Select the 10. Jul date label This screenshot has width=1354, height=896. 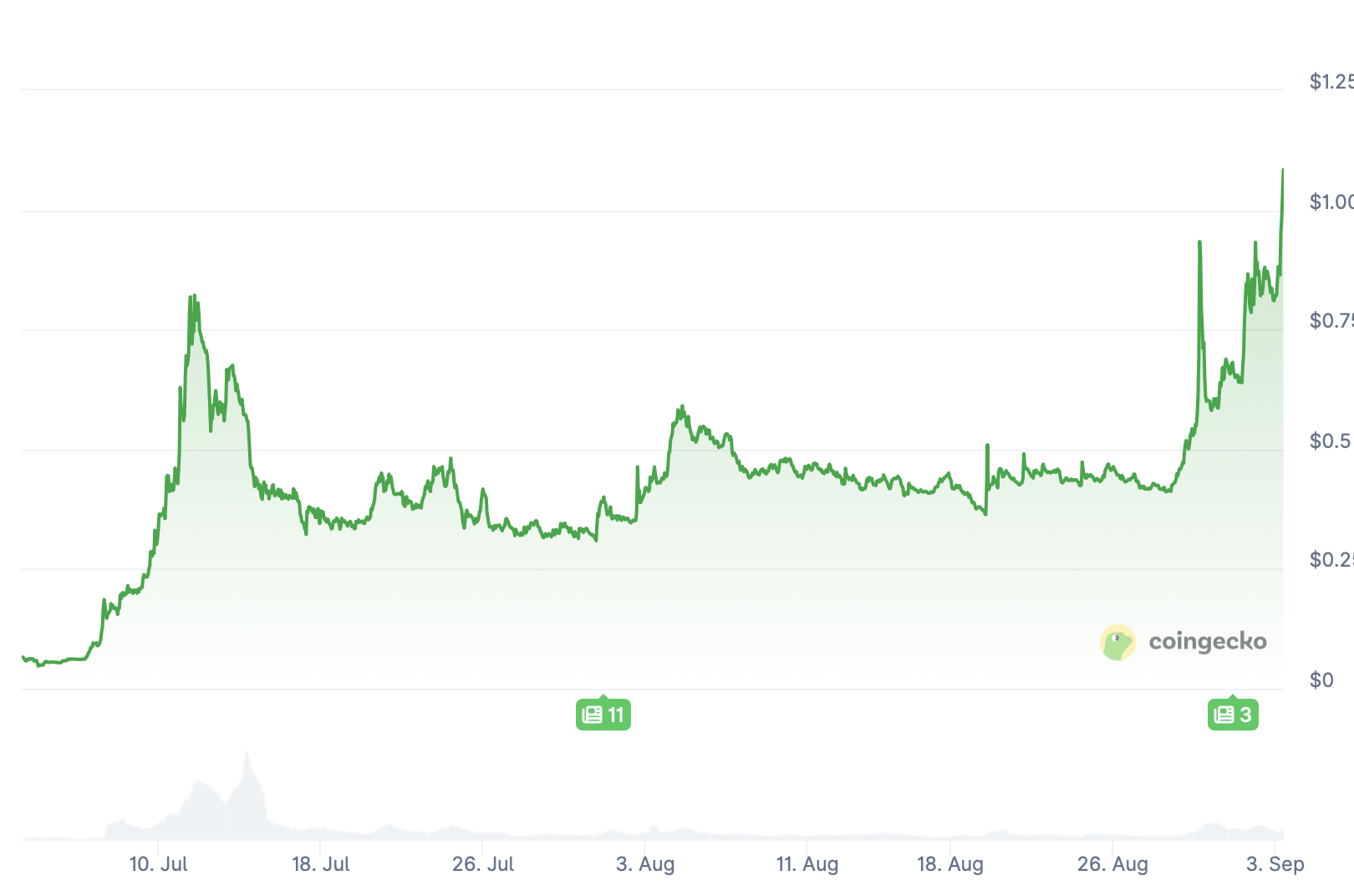[159, 864]
